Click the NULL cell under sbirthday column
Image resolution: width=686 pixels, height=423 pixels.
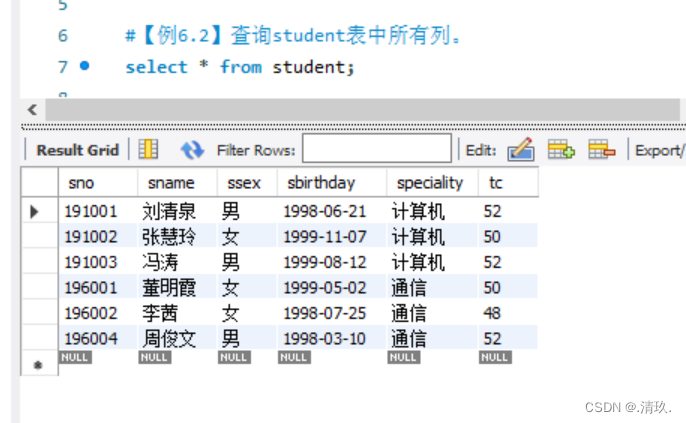click(294, 357)
